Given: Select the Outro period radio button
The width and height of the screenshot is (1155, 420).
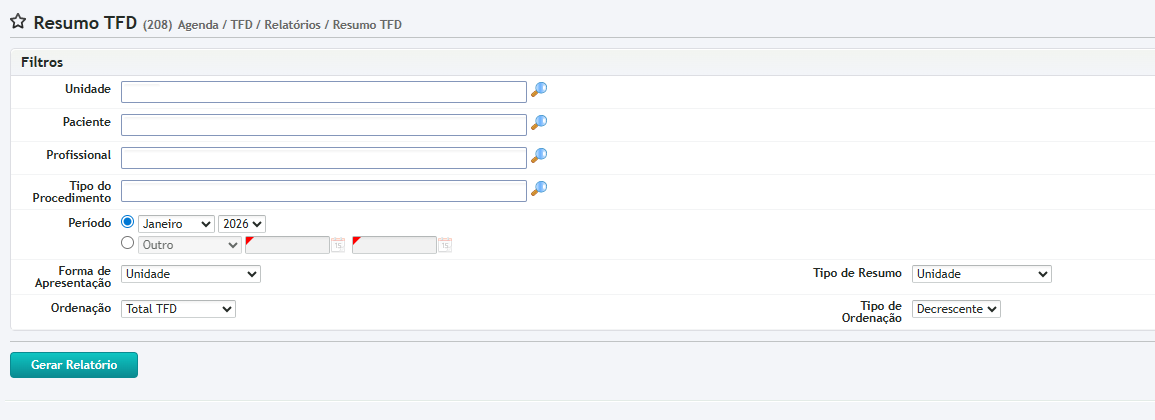Looking at the screenshot, I should [127, 243].
